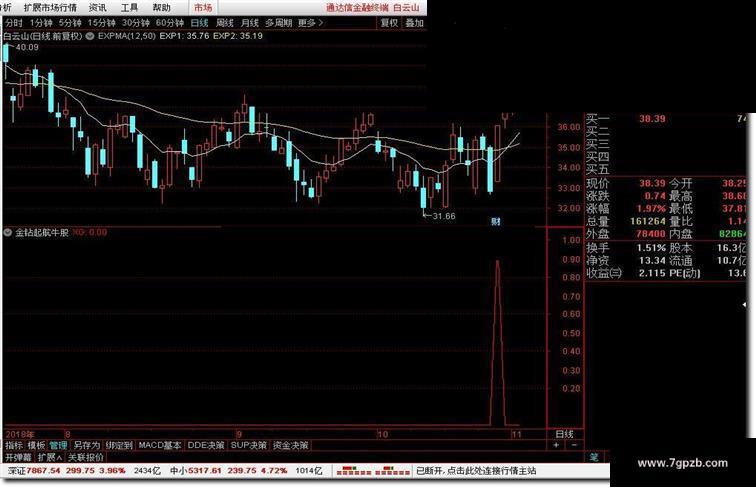The image size is (756, 487).
Task: Select the 1分钟 period
Action: [40, 23]
